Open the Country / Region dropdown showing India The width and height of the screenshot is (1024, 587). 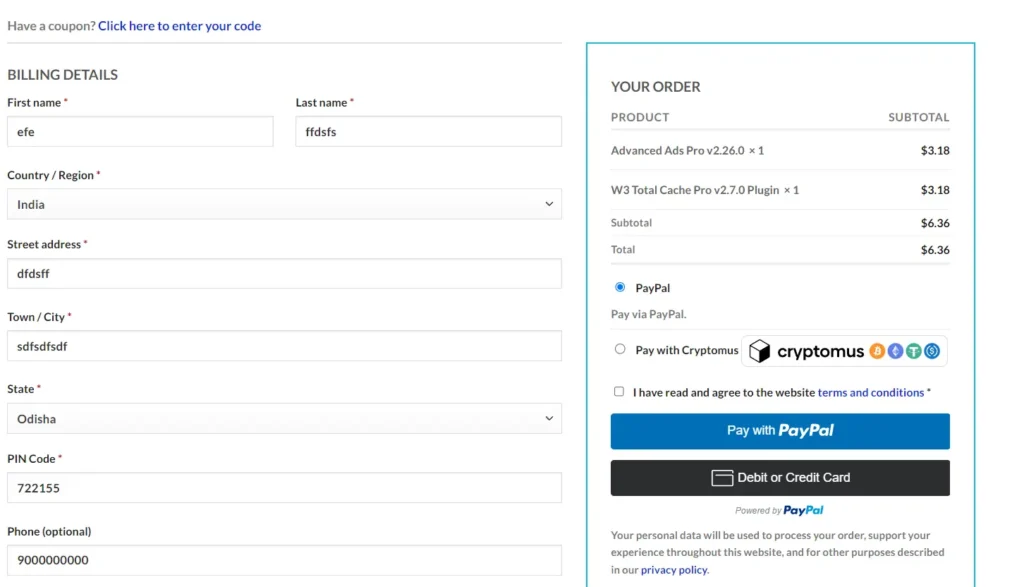[284, 204]
